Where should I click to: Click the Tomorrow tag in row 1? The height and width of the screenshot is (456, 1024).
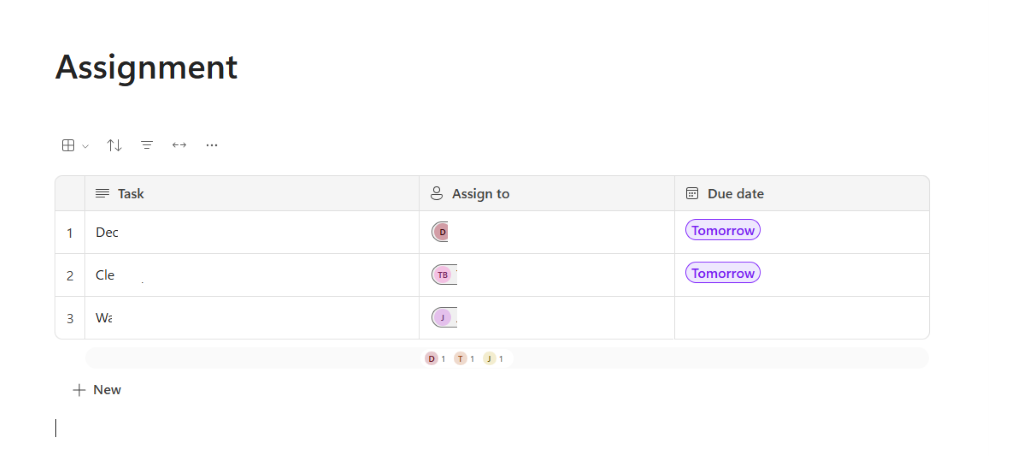tap(723, 230)
